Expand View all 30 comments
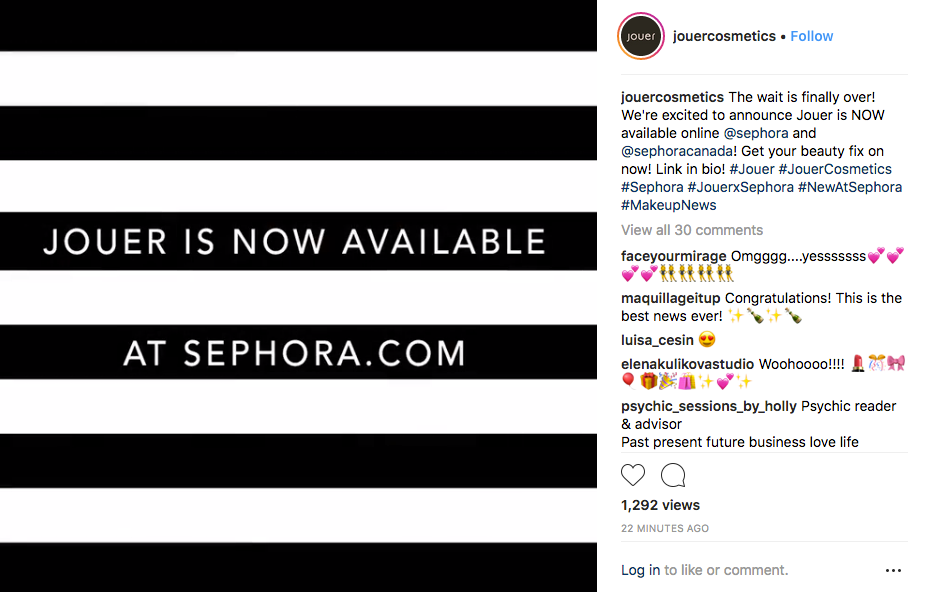This screenshot has height=592, width=928. pos(691,230)
